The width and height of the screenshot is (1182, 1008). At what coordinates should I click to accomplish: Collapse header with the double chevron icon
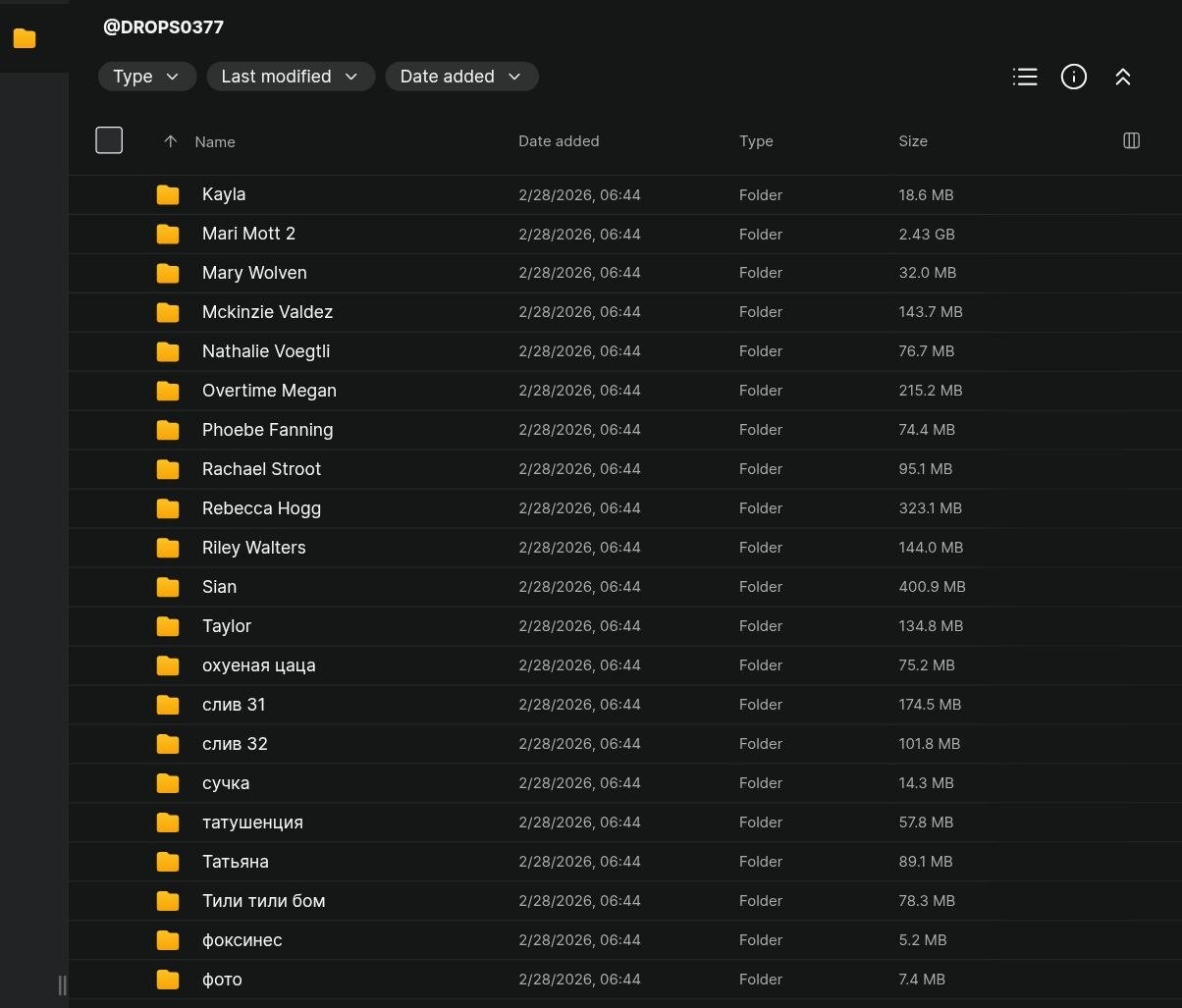click(1123, 77)
